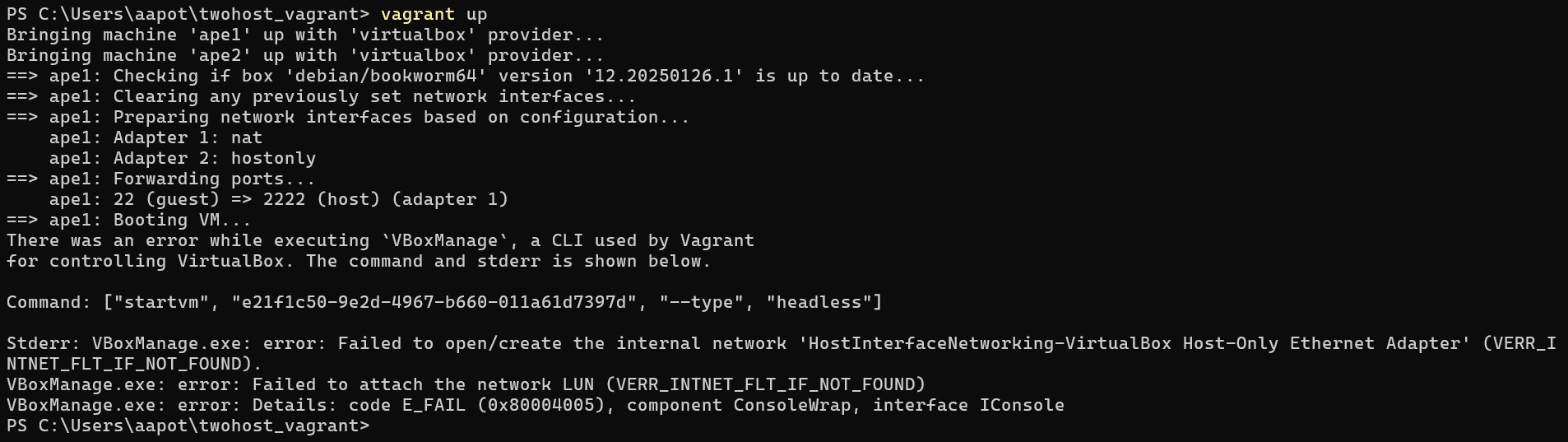Click the 'vagrant' command word

click(x=418, y=14)
